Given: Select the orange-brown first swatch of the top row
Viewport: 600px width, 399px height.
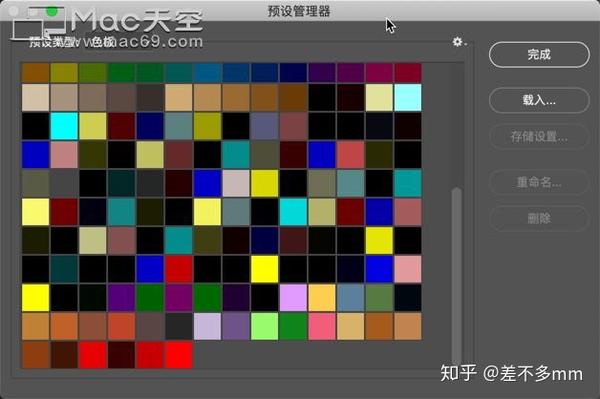Looking at the screenshot, I should (36, 73).
